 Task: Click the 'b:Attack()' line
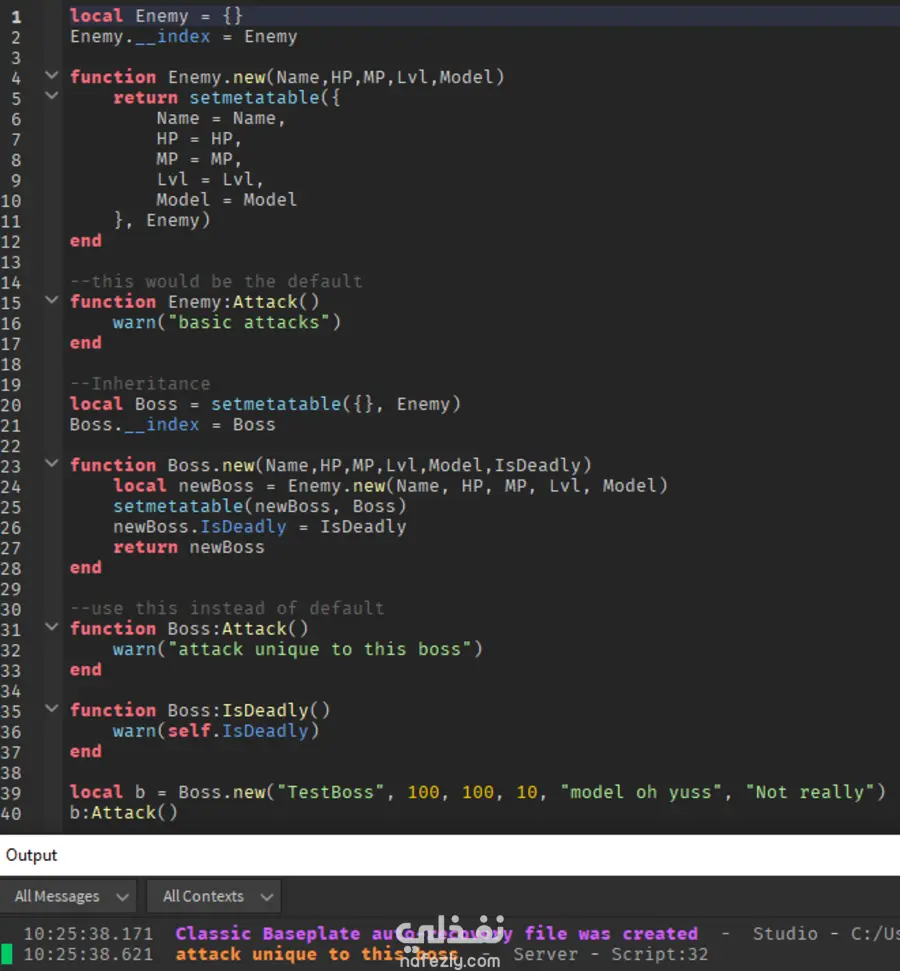(x=124, y=812)
